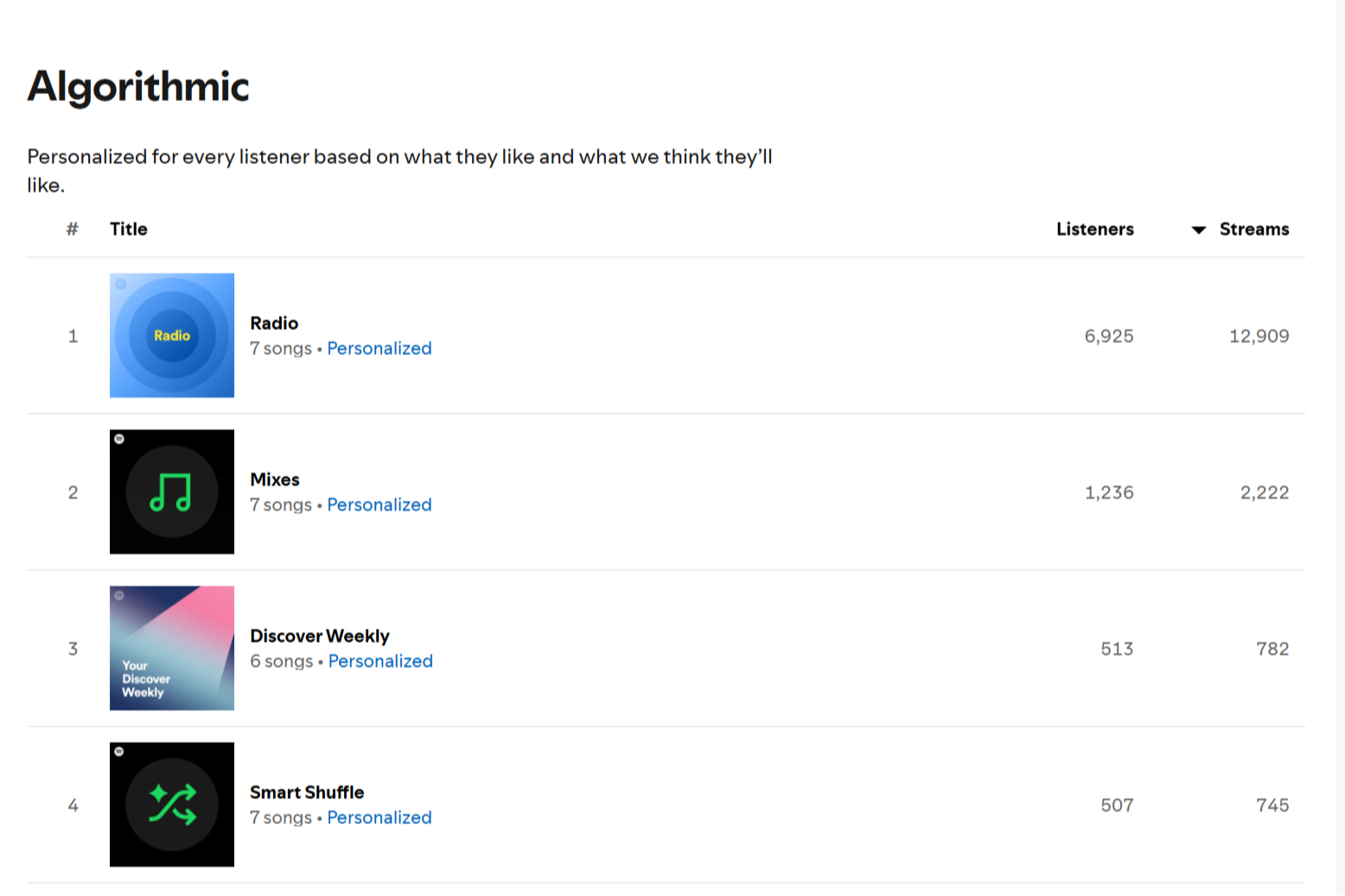Image resolution: width=1345 pixels, height=896 pixels.
Task: Select the Smart Shuffle title text
Action: (x=307, y=792)
